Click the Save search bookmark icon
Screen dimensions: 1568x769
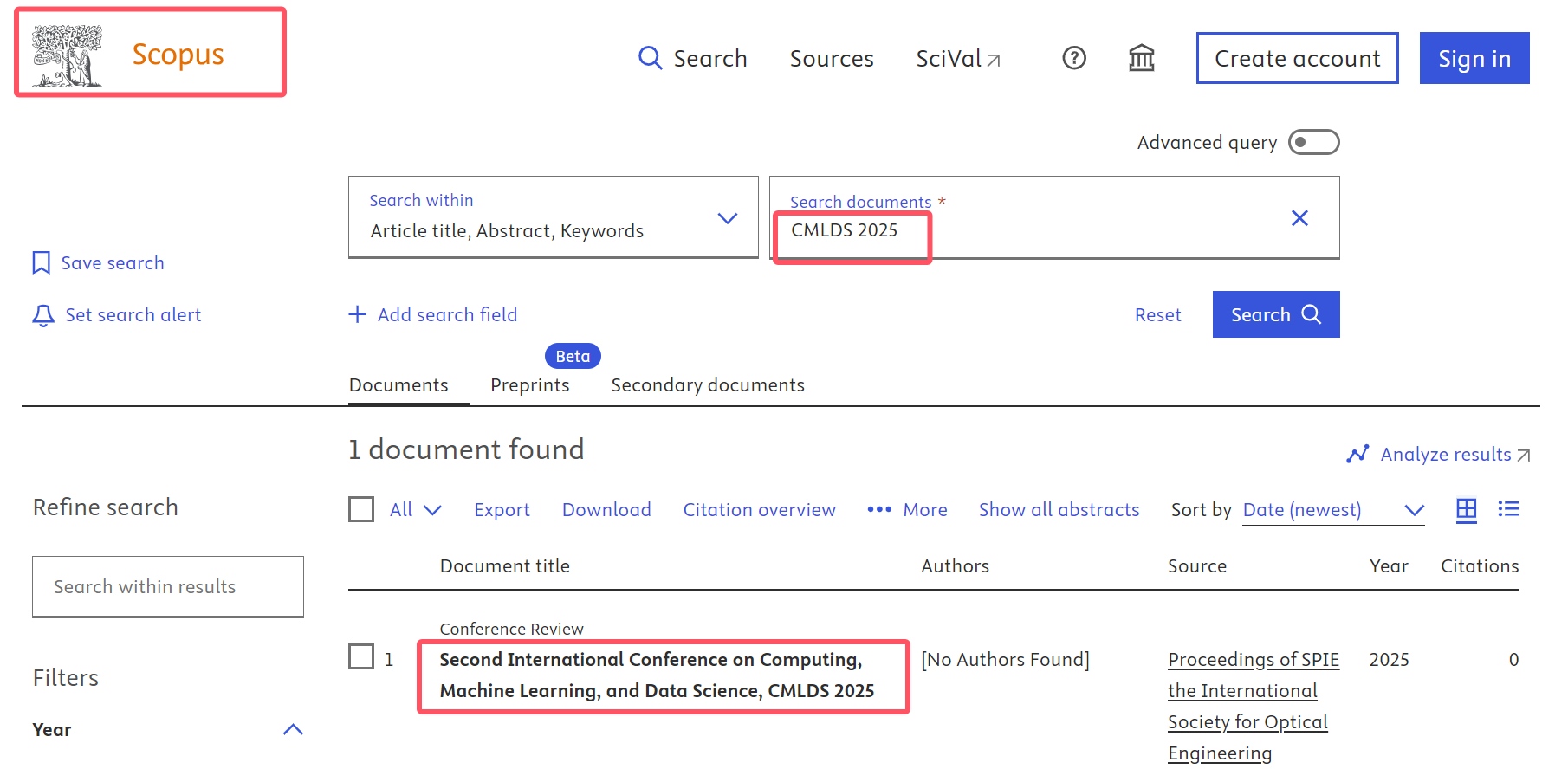[x=41, y=263]
